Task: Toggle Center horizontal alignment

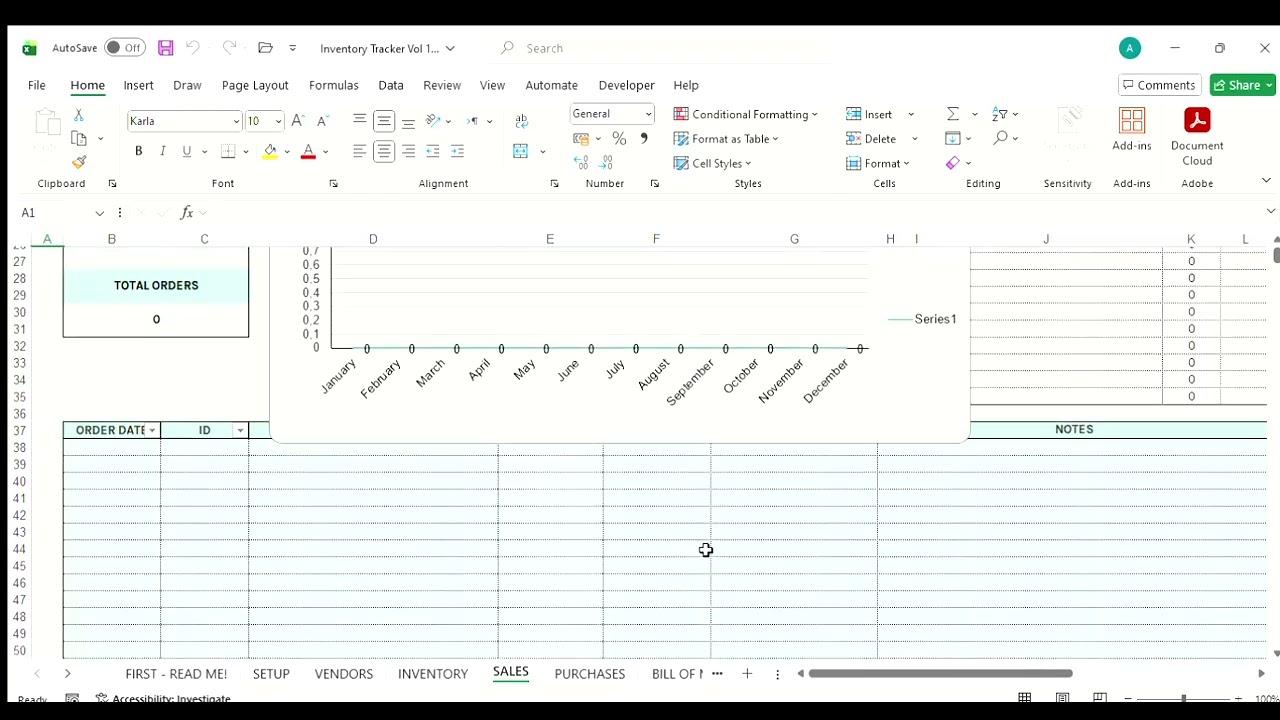Action: point(384,151)
